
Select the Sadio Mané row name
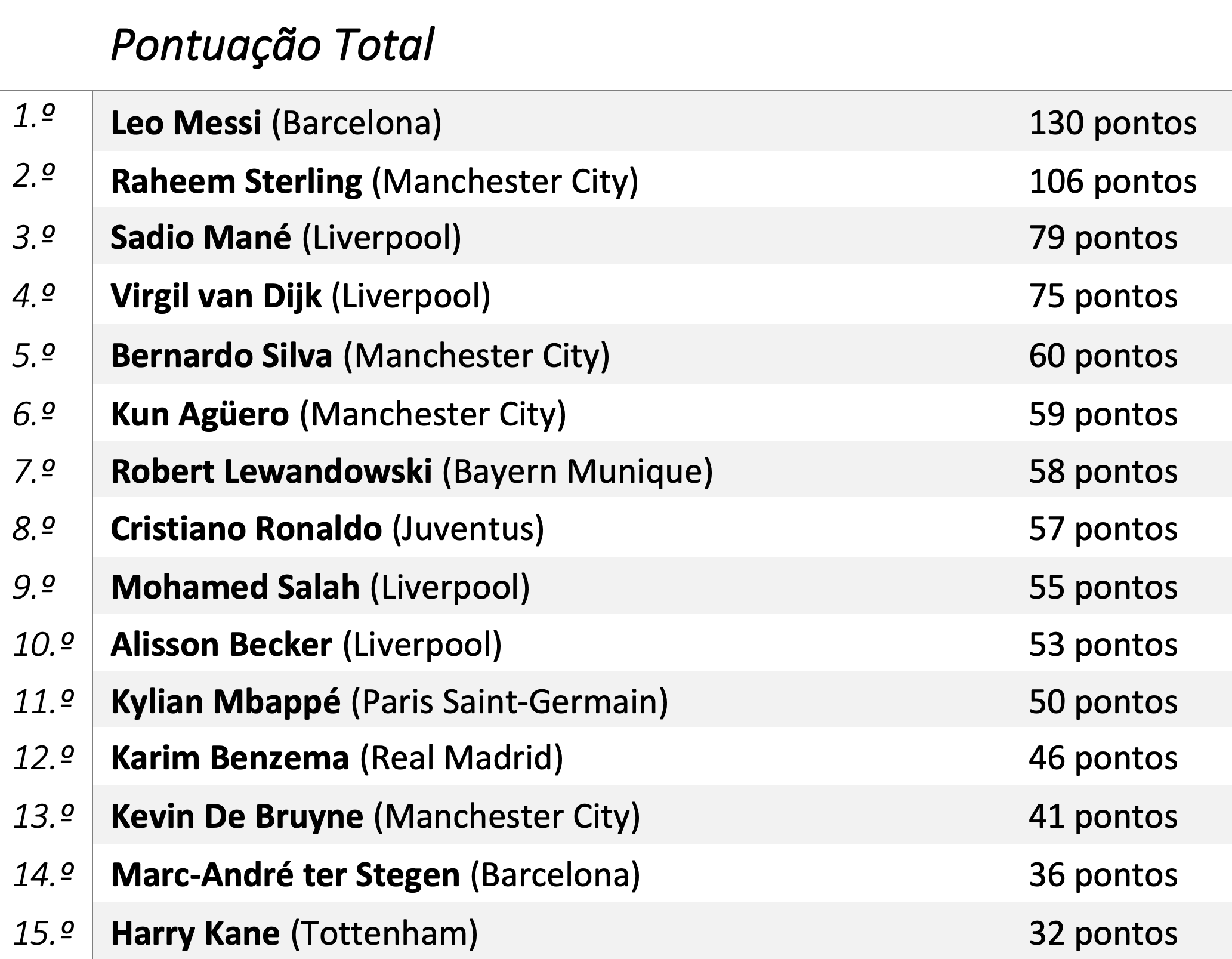pos(201,238)
